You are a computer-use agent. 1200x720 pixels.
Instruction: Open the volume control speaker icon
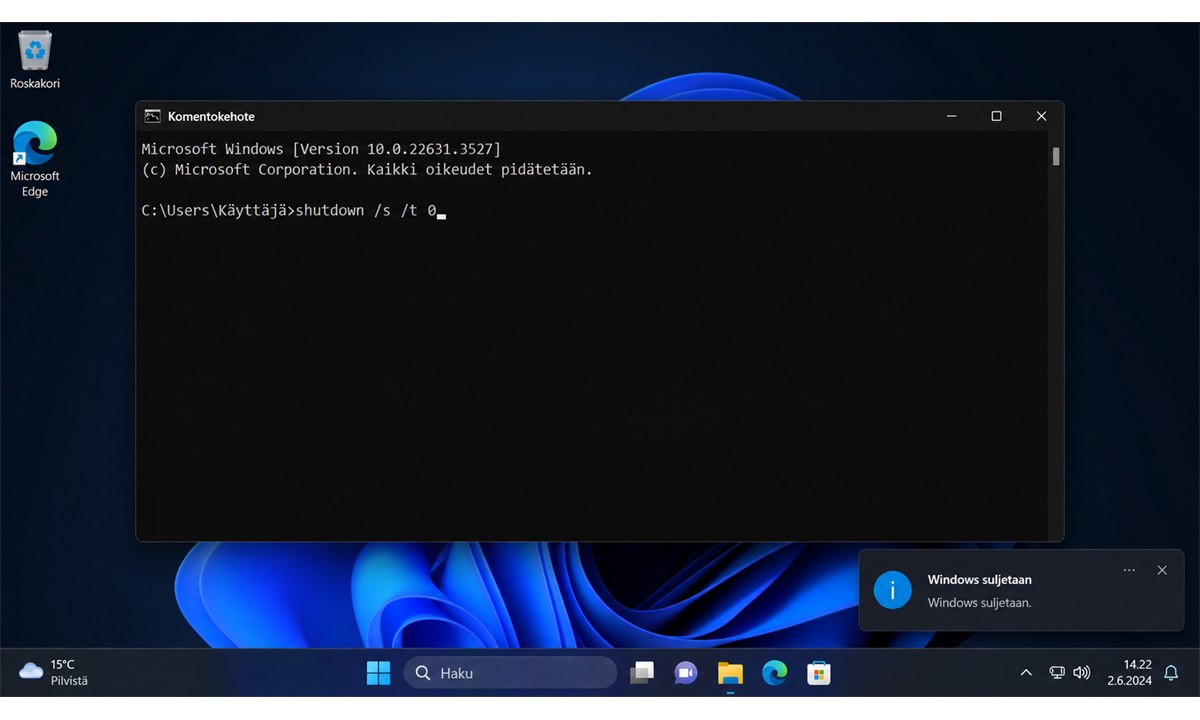click(1081, 673)
